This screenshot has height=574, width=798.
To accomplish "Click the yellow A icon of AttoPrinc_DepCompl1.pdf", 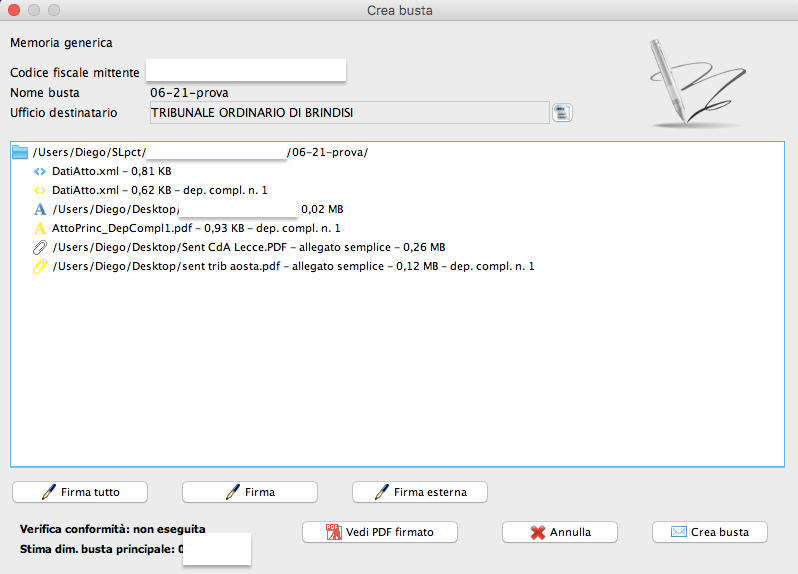I will [x=40, y=228].
